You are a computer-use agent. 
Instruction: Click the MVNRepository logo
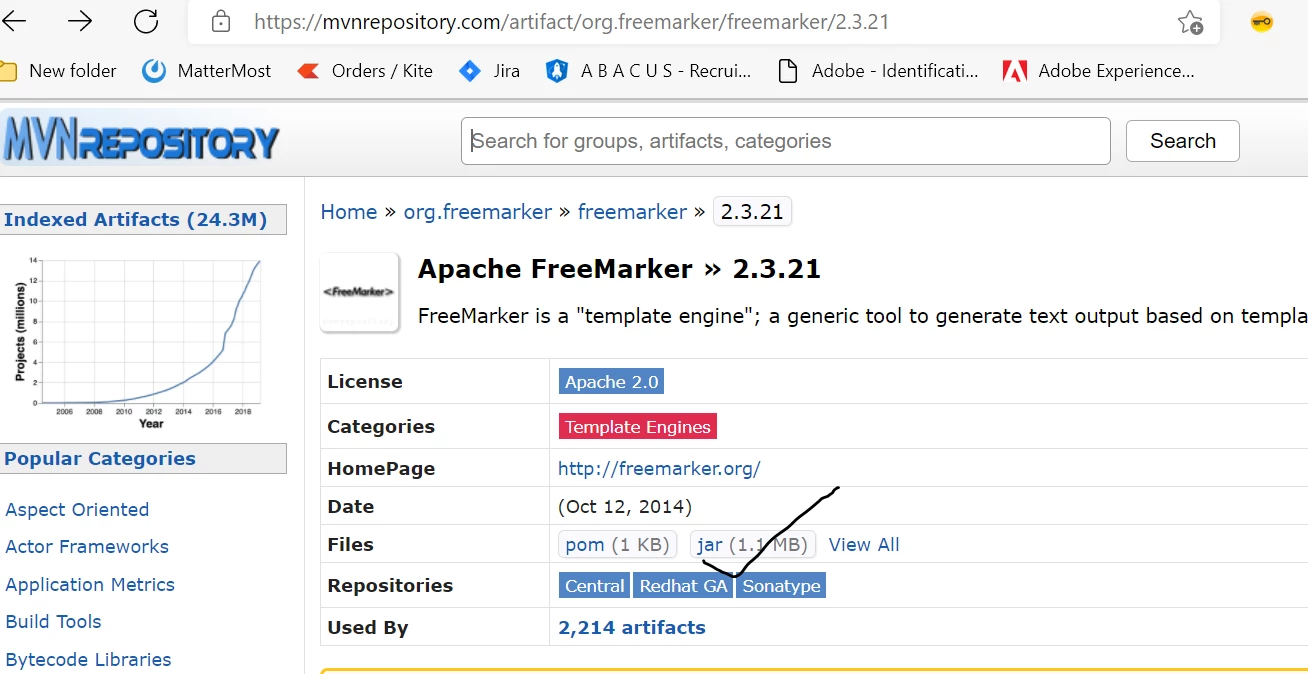tap(140, 141)
